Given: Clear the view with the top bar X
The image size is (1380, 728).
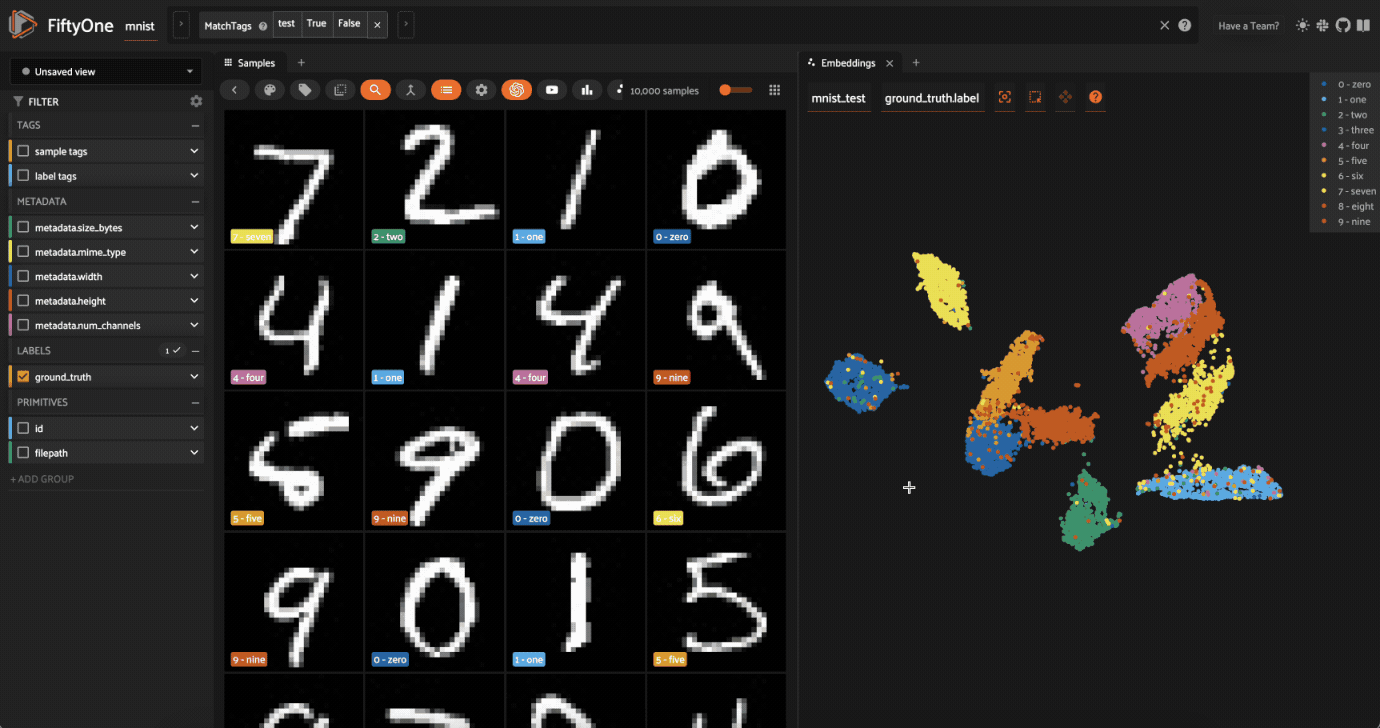Looking at the screenshot, I should tap(1164, 25).
